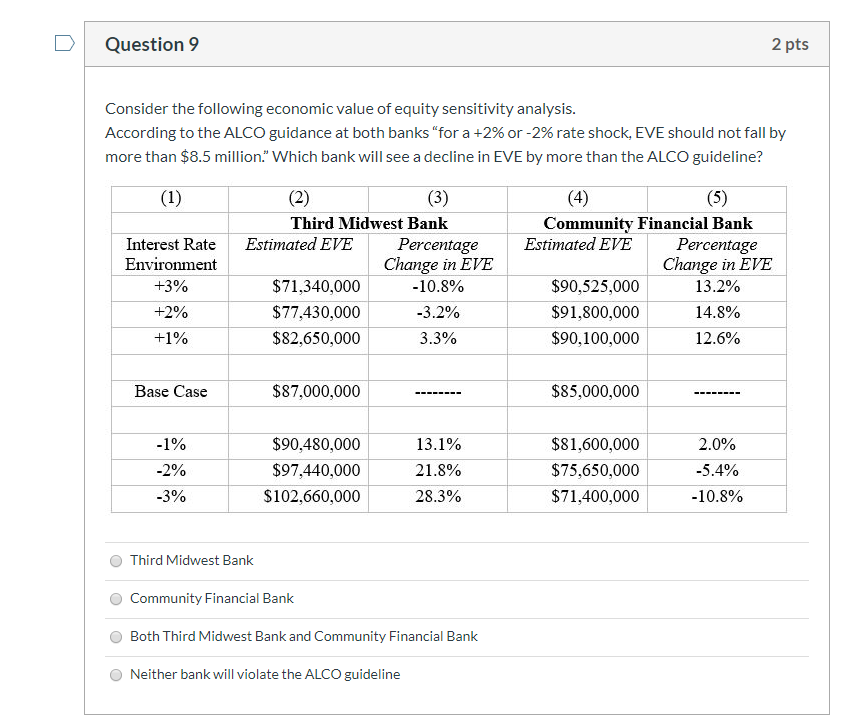Click the Interest Rate Environment column header
The height and width of the screenshot is (719, 866).
169,254
